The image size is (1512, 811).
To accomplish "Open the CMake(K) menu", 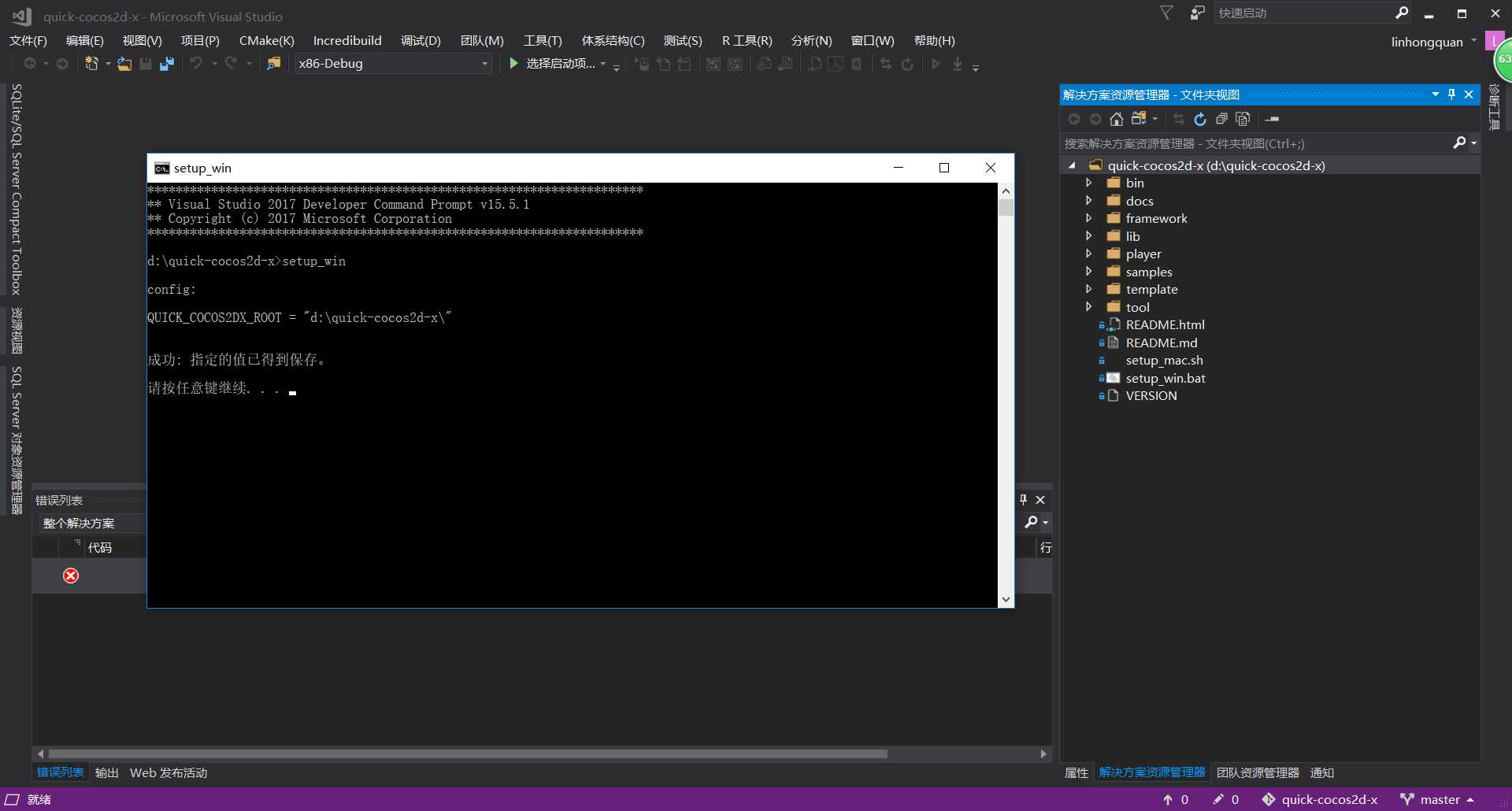I will (x=266, y=41).
